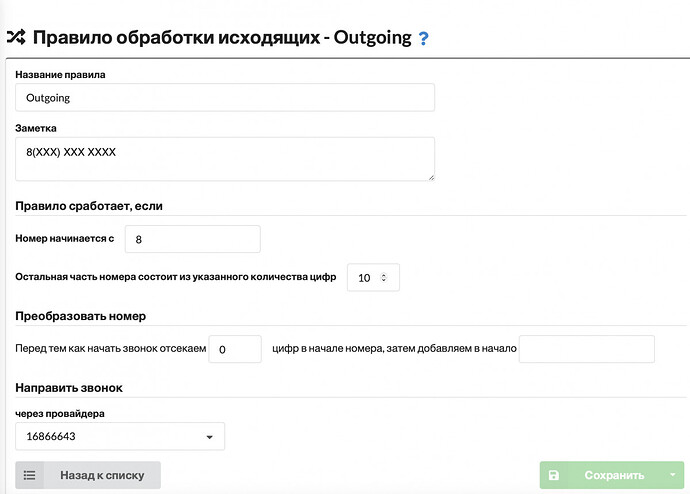Click the provider dropdown caret arrow
Screen dimensions: 690x494
tap(209, 437)
